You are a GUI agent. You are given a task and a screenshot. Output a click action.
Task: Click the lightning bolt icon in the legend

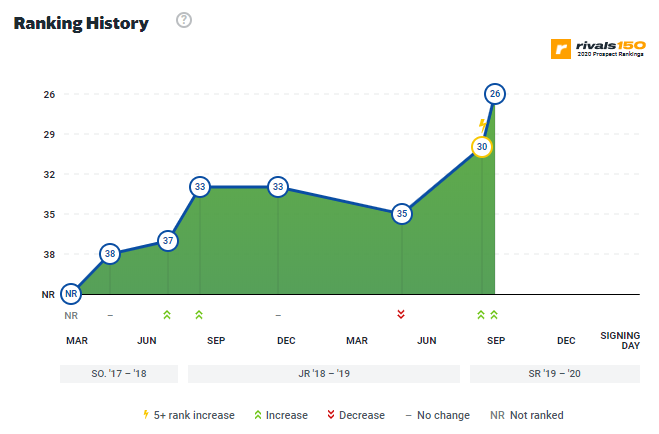click(147, 415)
